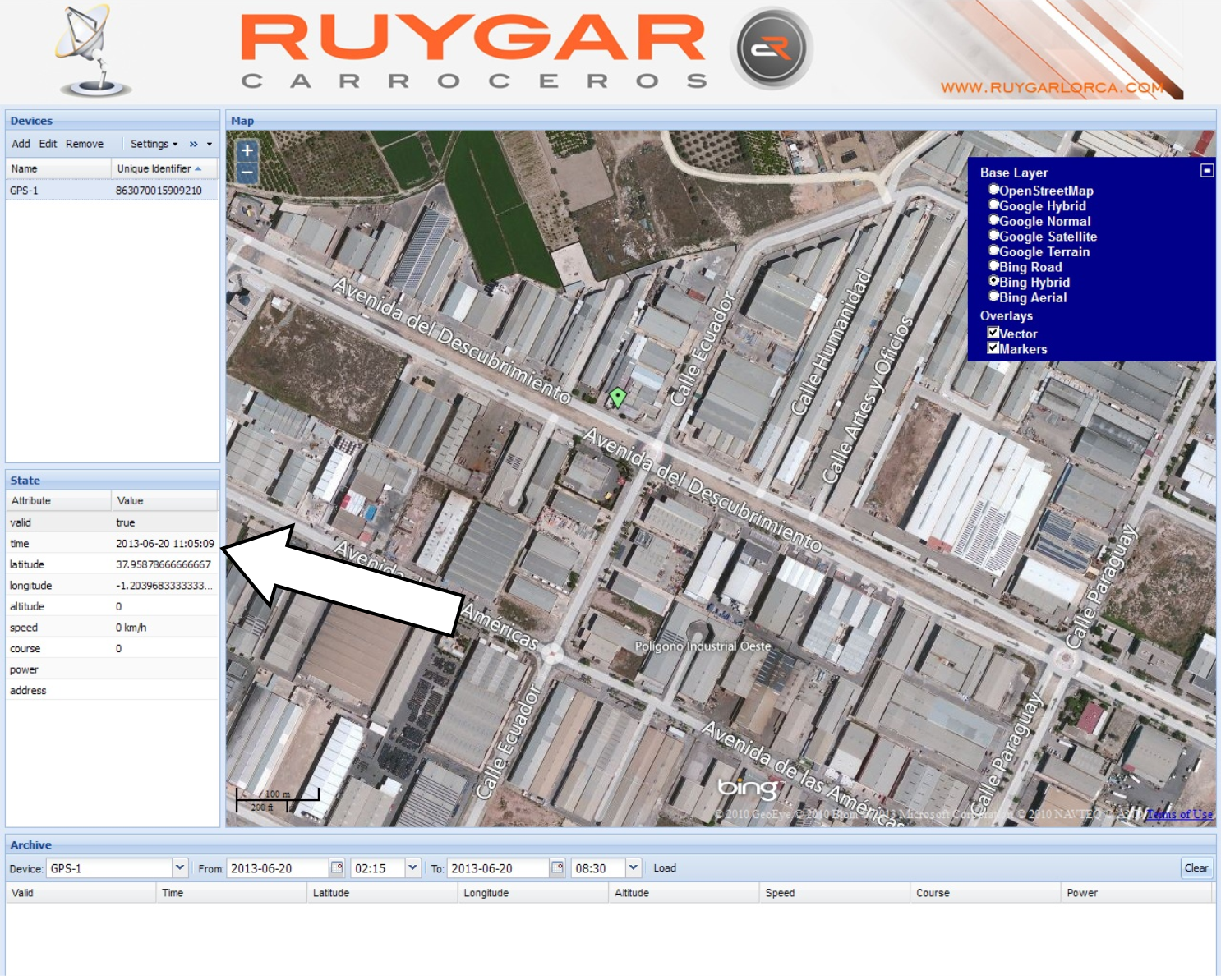Click the round Ruygar logo emblem
This screenshot has height=980, width=1221.
(771, 49)
